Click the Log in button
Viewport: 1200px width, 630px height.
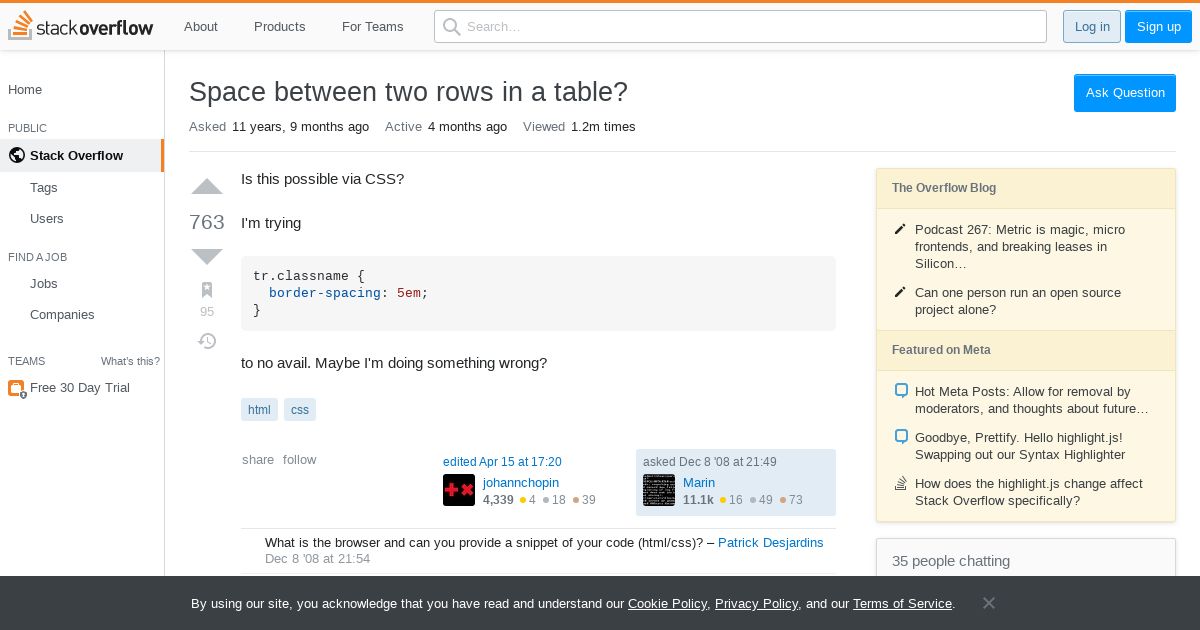[x=1092, y=27]
